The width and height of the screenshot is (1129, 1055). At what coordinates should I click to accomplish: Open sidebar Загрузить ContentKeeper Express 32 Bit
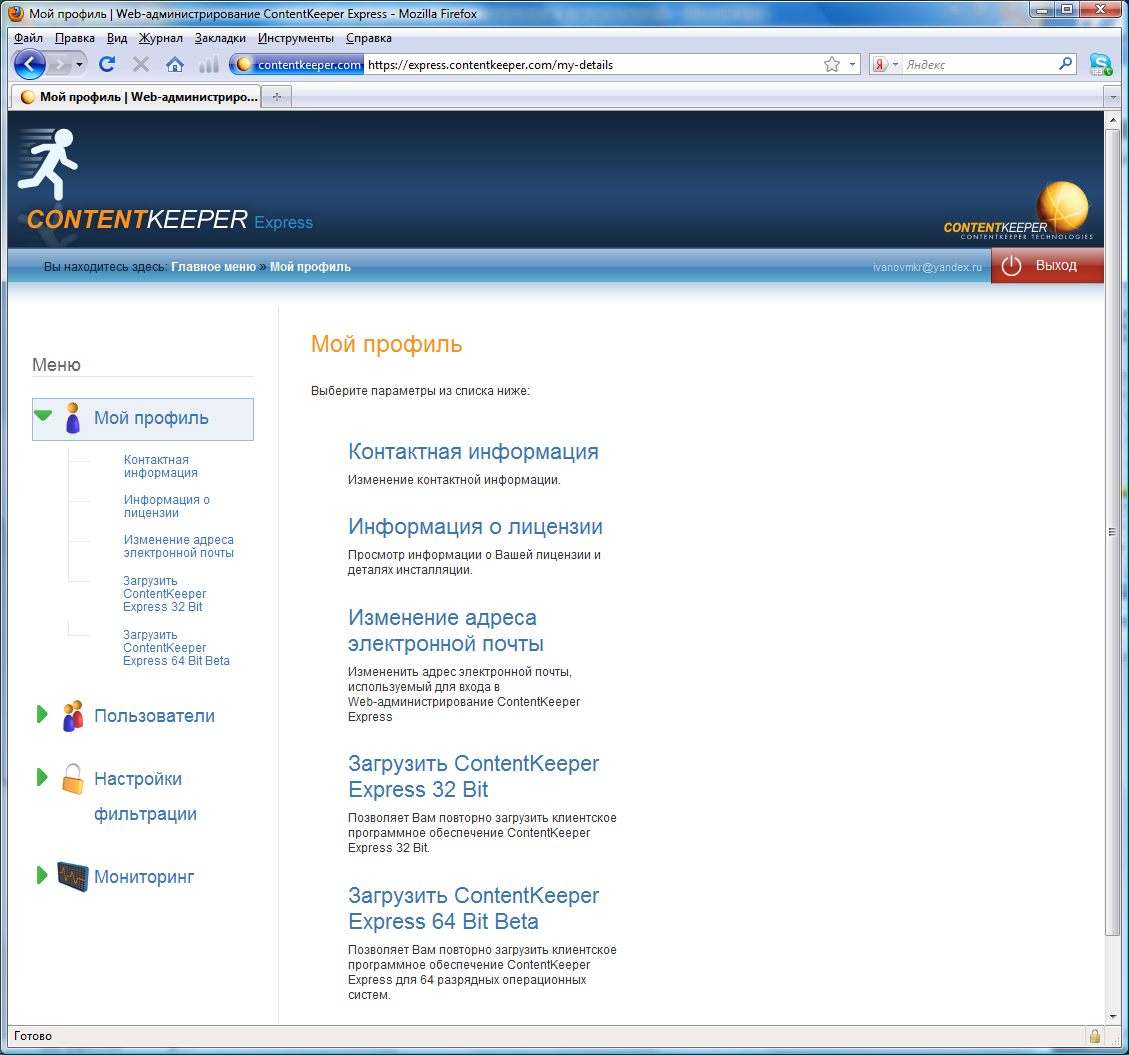pos(164,593)
